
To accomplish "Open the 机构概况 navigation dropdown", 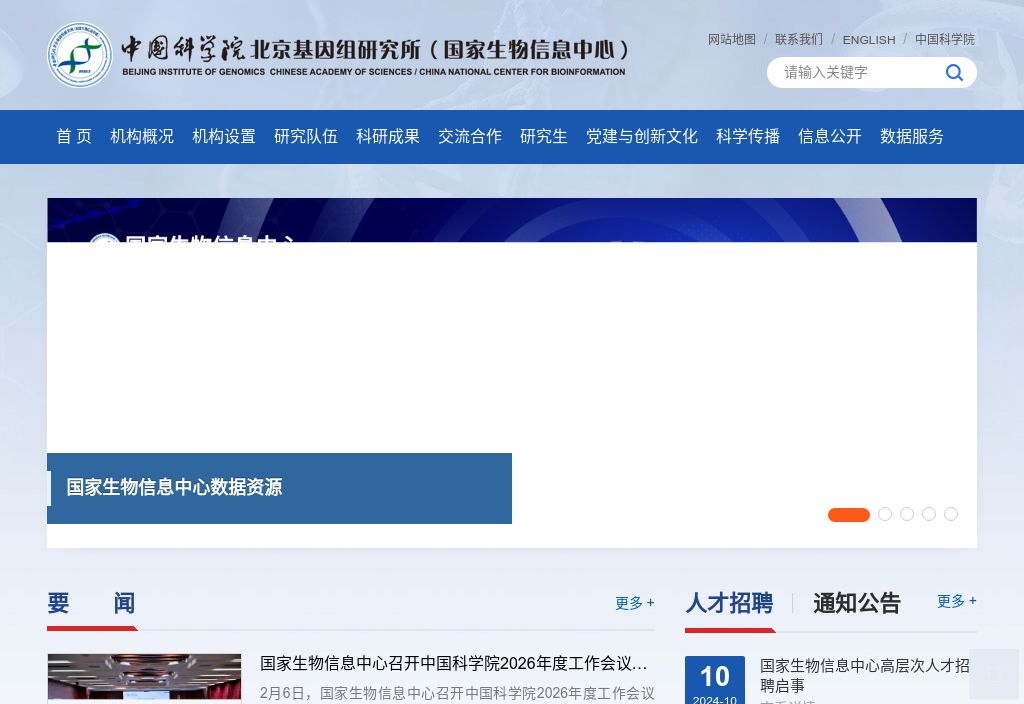I will [x=142, y=136].
